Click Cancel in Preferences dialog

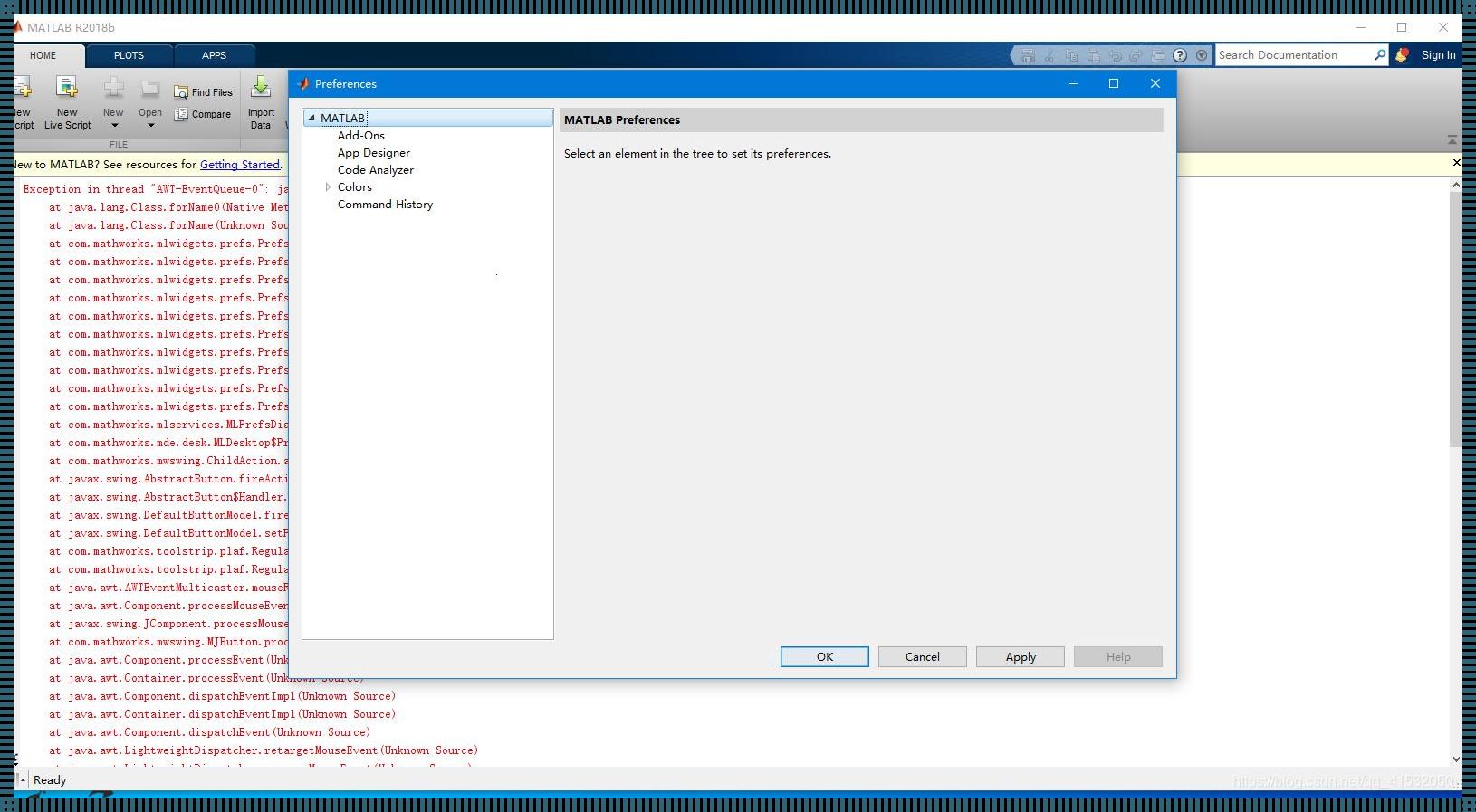[x=923, y=657]
